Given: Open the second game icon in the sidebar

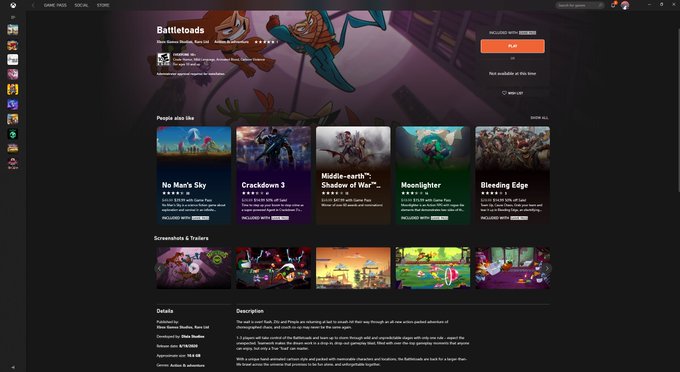Looking at the screenshot, I should pos(13,45).
